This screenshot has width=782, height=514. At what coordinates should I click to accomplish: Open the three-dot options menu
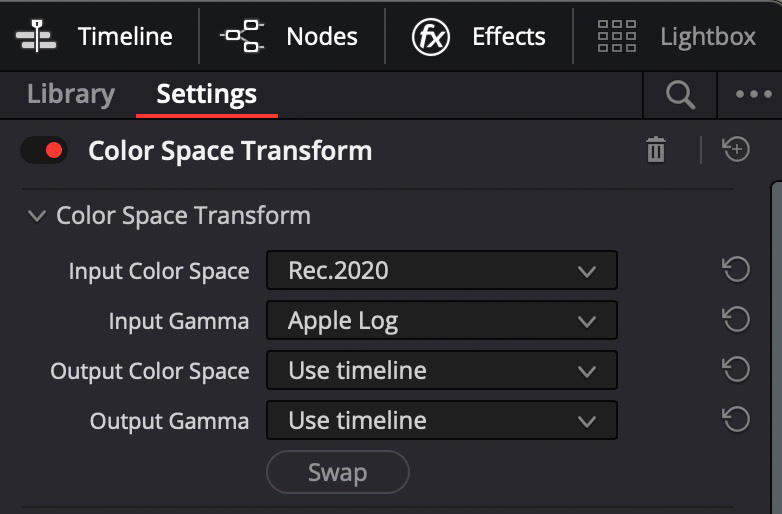pos(754,94)
